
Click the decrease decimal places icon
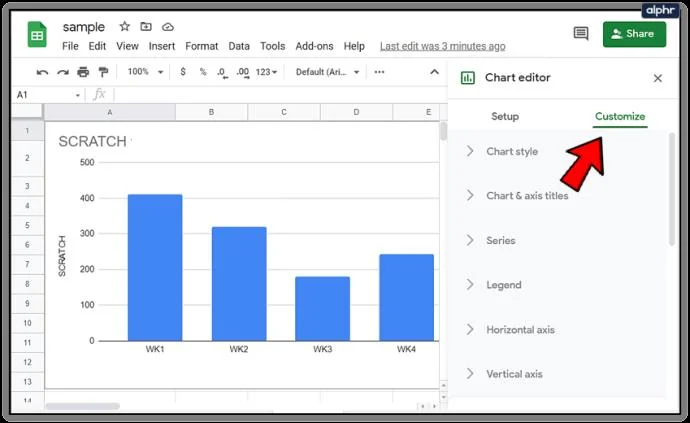coord(223,73)
